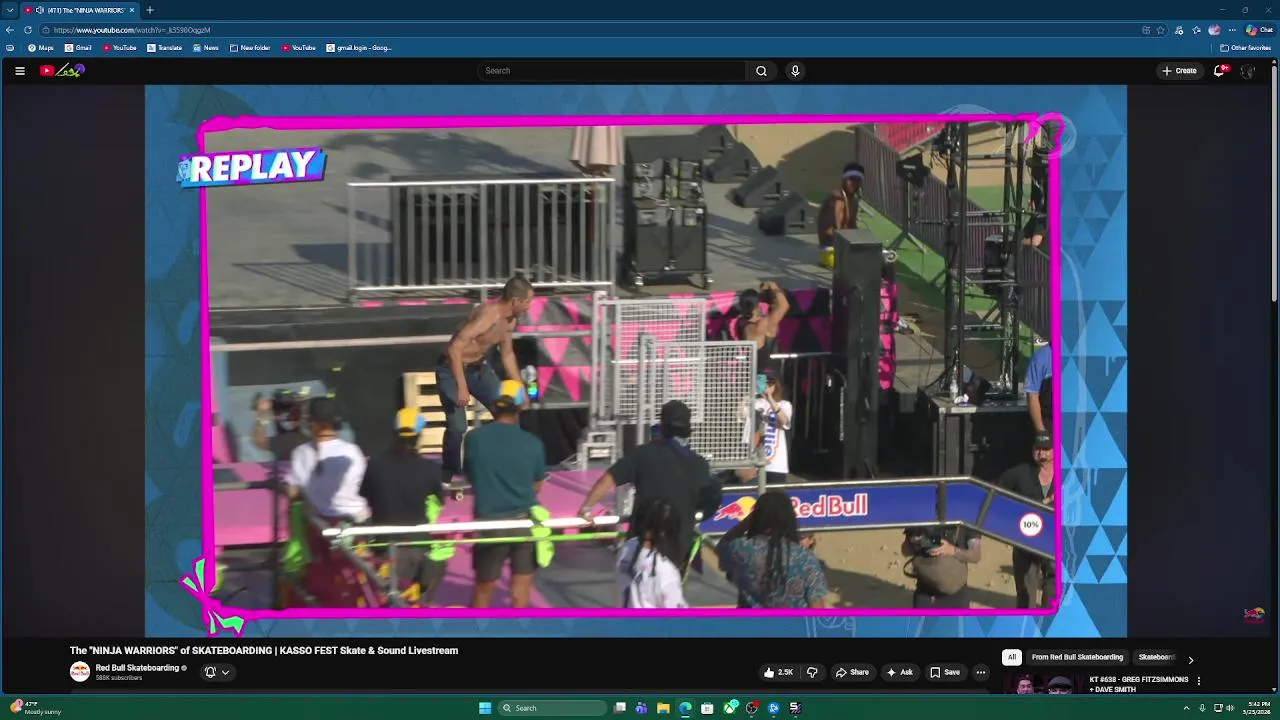
Task: Open Copilot Chat button
Action: coord(1259,30)
